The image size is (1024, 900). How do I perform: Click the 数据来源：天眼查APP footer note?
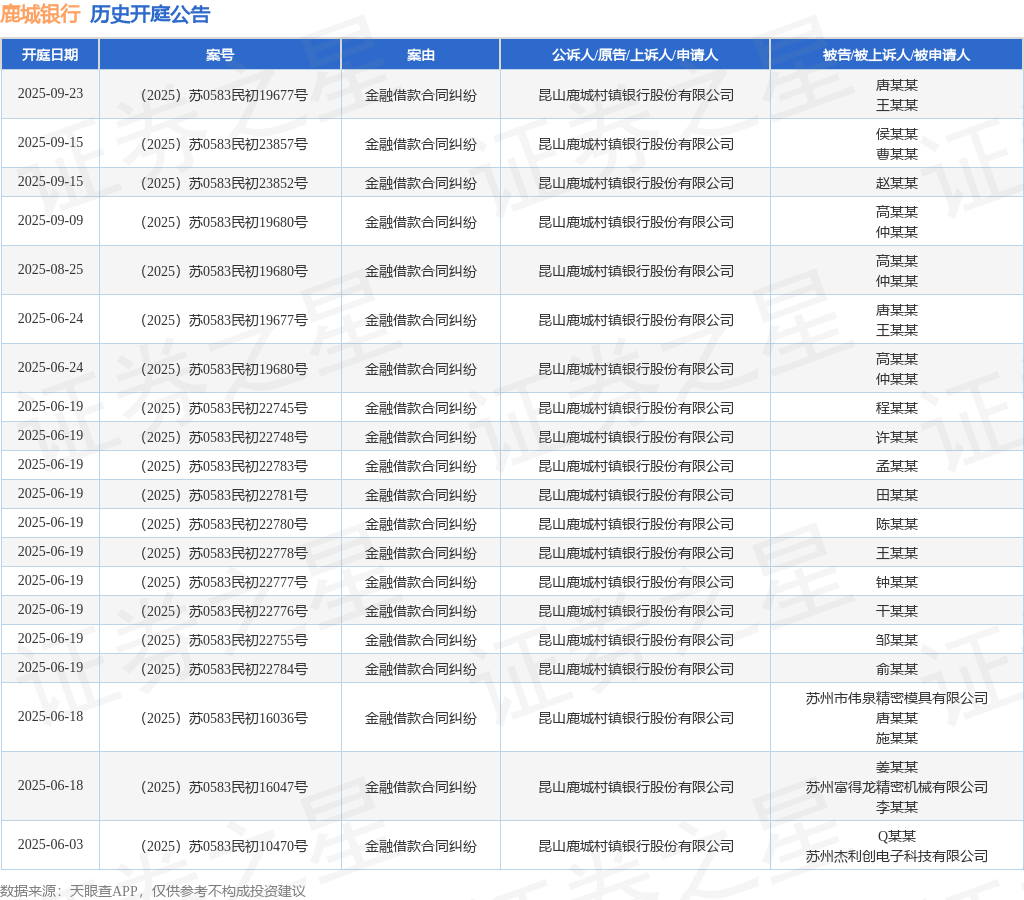pos(153,891)
